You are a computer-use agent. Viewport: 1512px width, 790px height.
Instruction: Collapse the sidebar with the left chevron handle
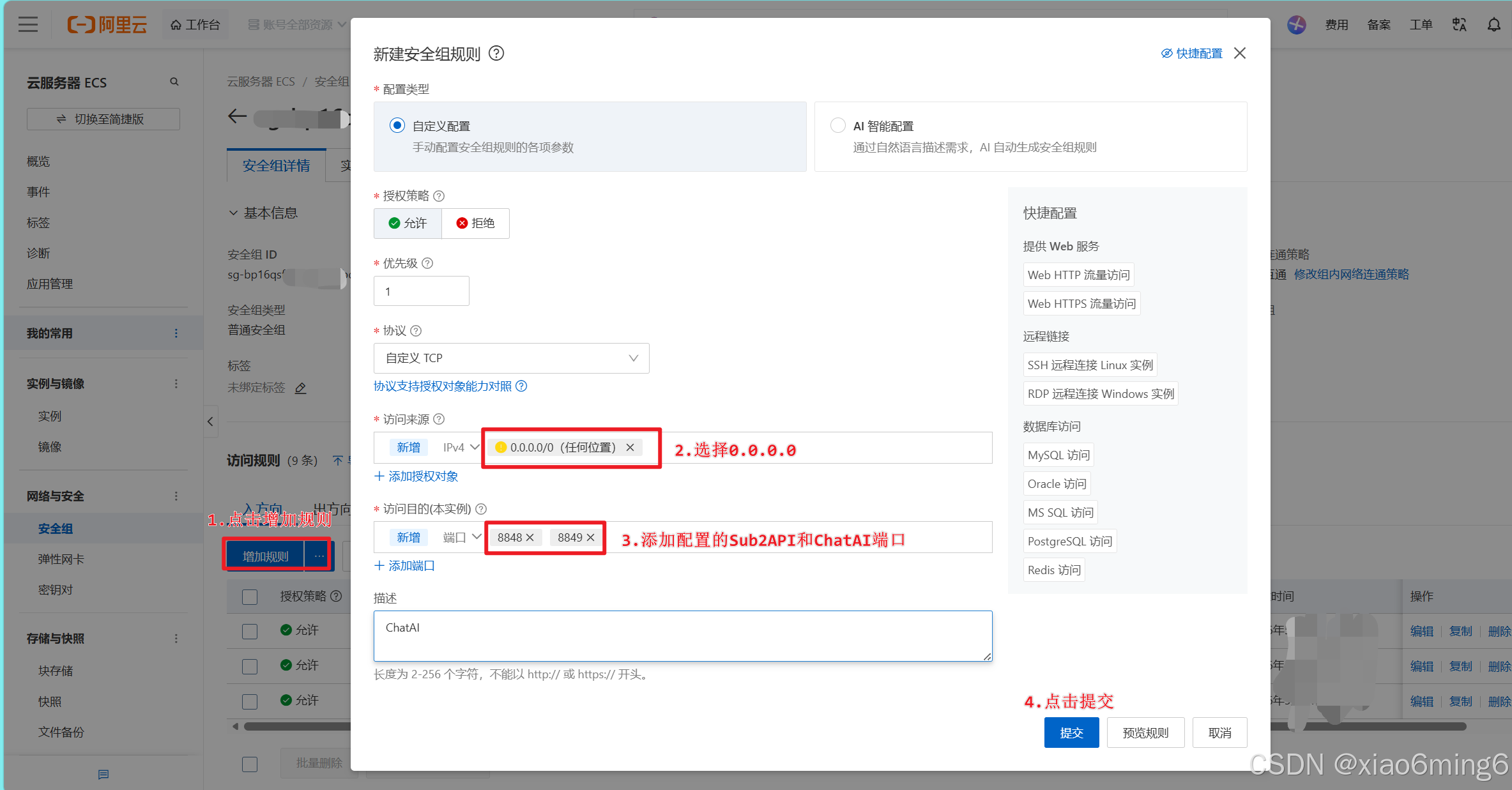(210, 422)
